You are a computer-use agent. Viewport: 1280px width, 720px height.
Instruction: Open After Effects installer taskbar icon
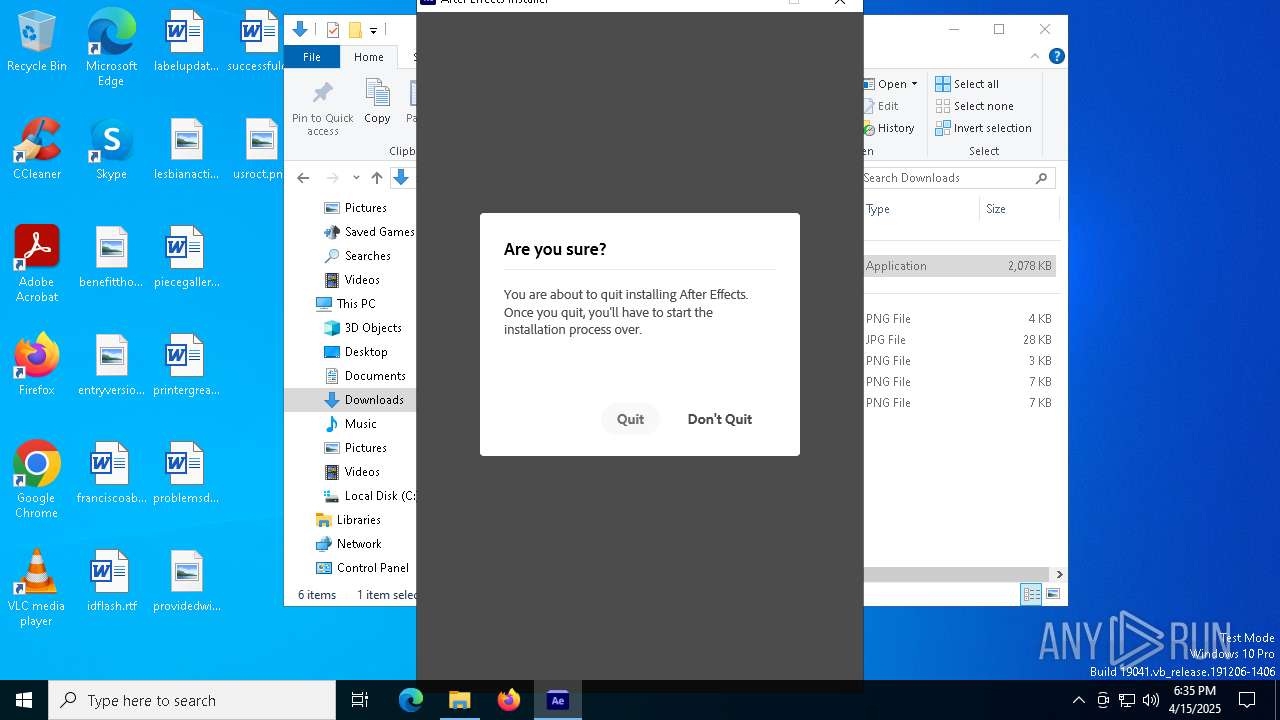pos(558,700)
